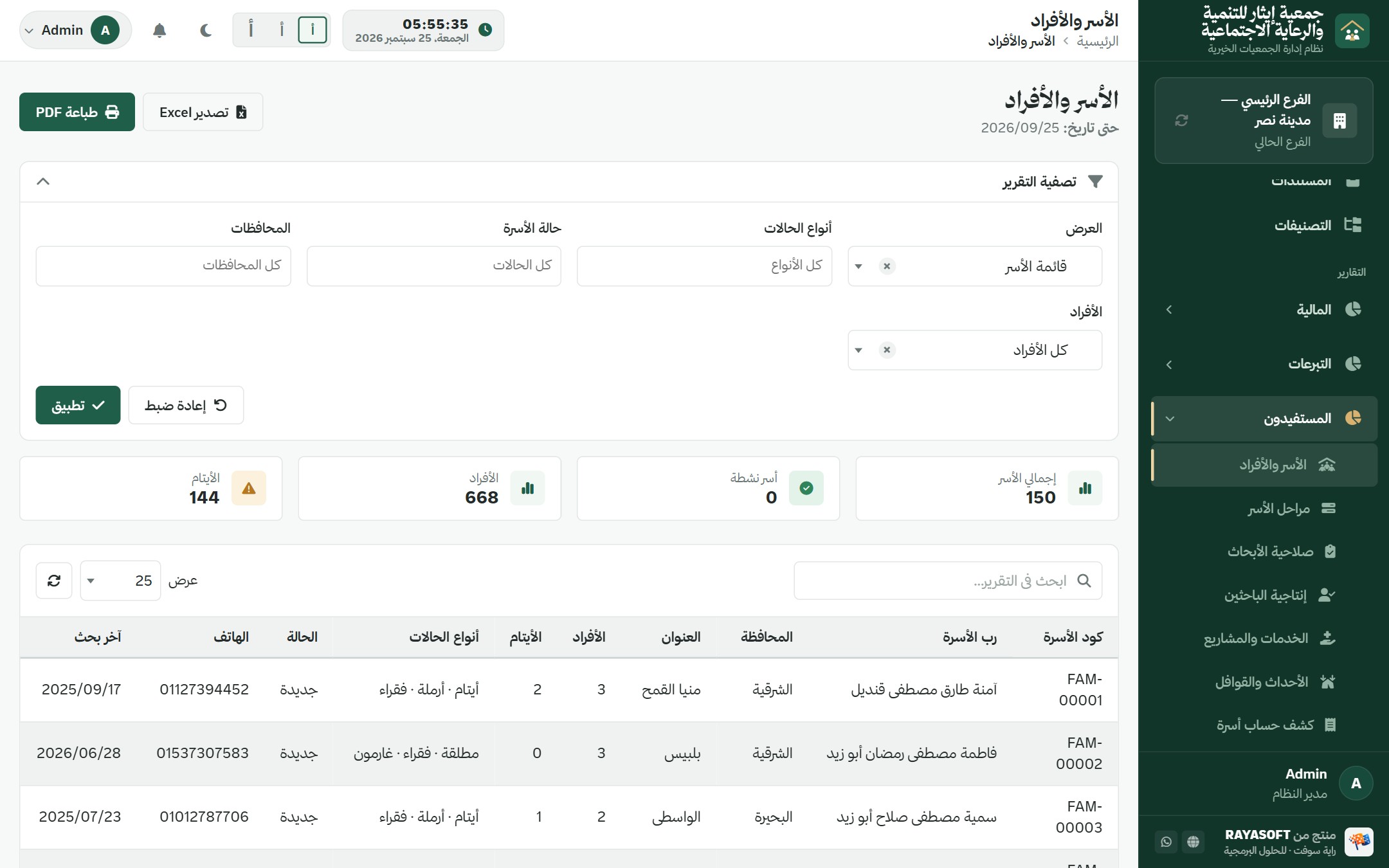Image resolution: width=1389 pixels, height=868 pixels.
Task: Click the association logo icon
Action: pos(1352,30)
